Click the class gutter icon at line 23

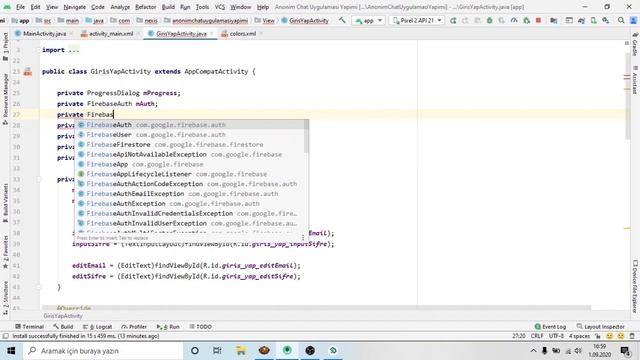(x=28, y=72)
